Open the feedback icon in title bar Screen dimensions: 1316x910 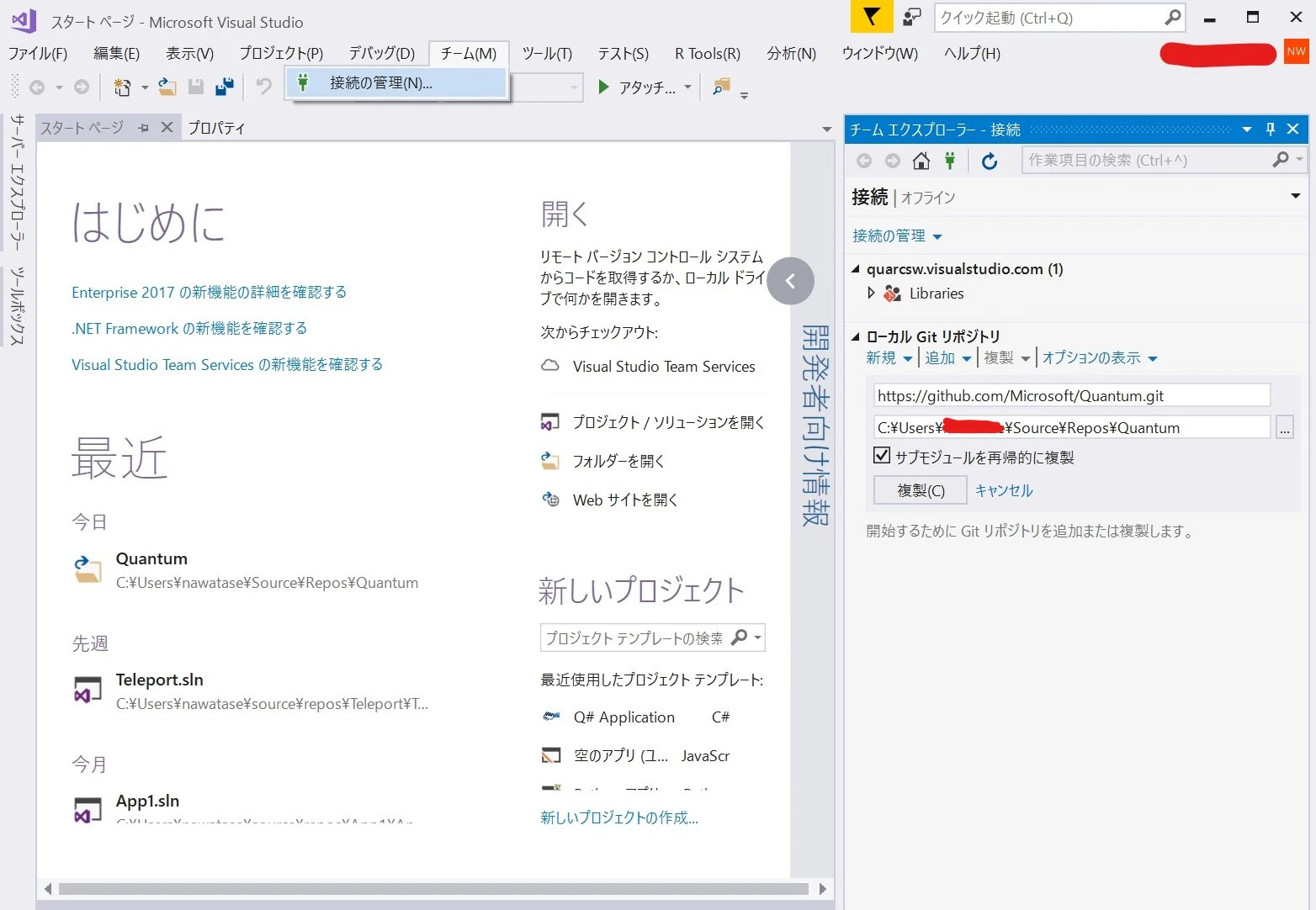[x=912, y=17]
